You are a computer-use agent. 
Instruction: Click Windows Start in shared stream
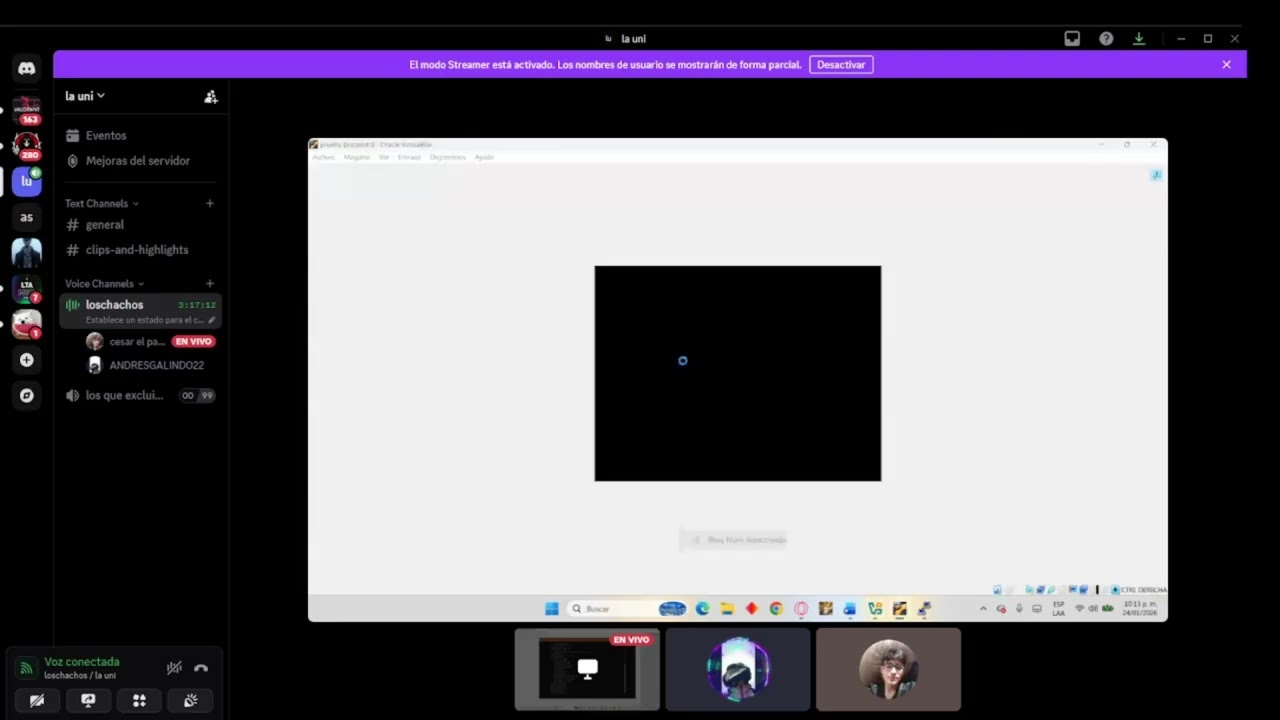click(552, 608)
